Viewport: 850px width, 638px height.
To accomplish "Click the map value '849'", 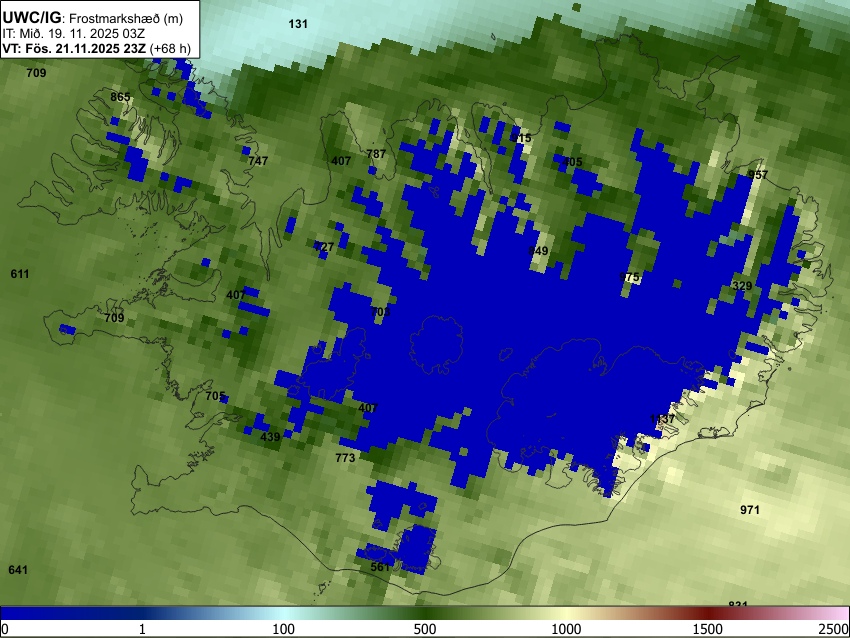I will 538,251.
